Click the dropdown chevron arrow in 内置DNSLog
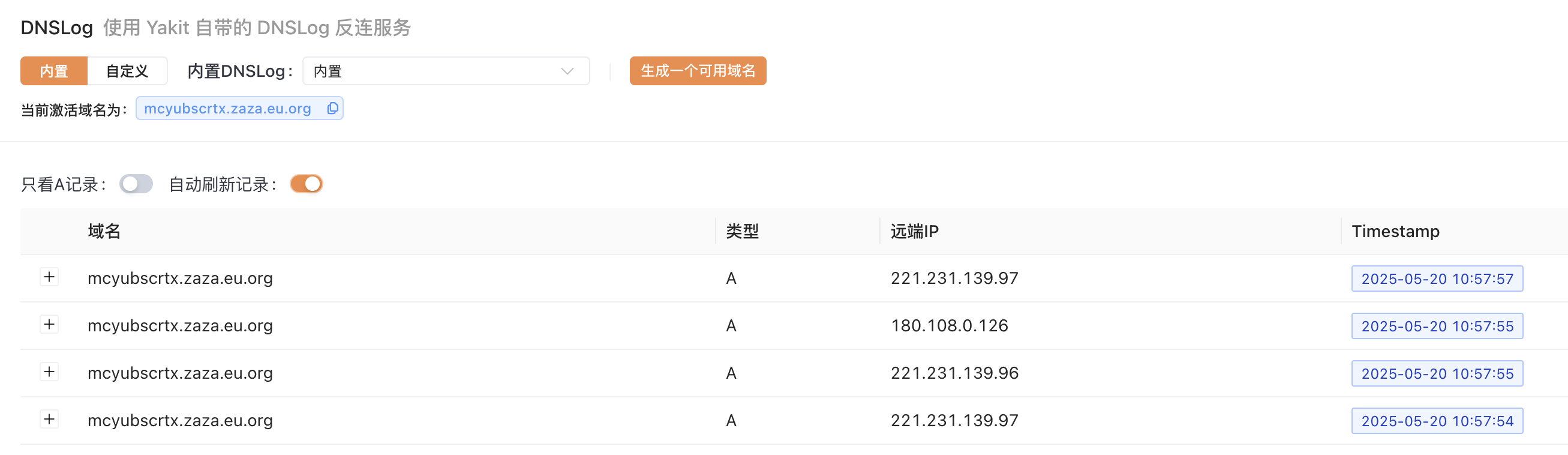Viewport: 1568px width, 455px height. point(567,71)
